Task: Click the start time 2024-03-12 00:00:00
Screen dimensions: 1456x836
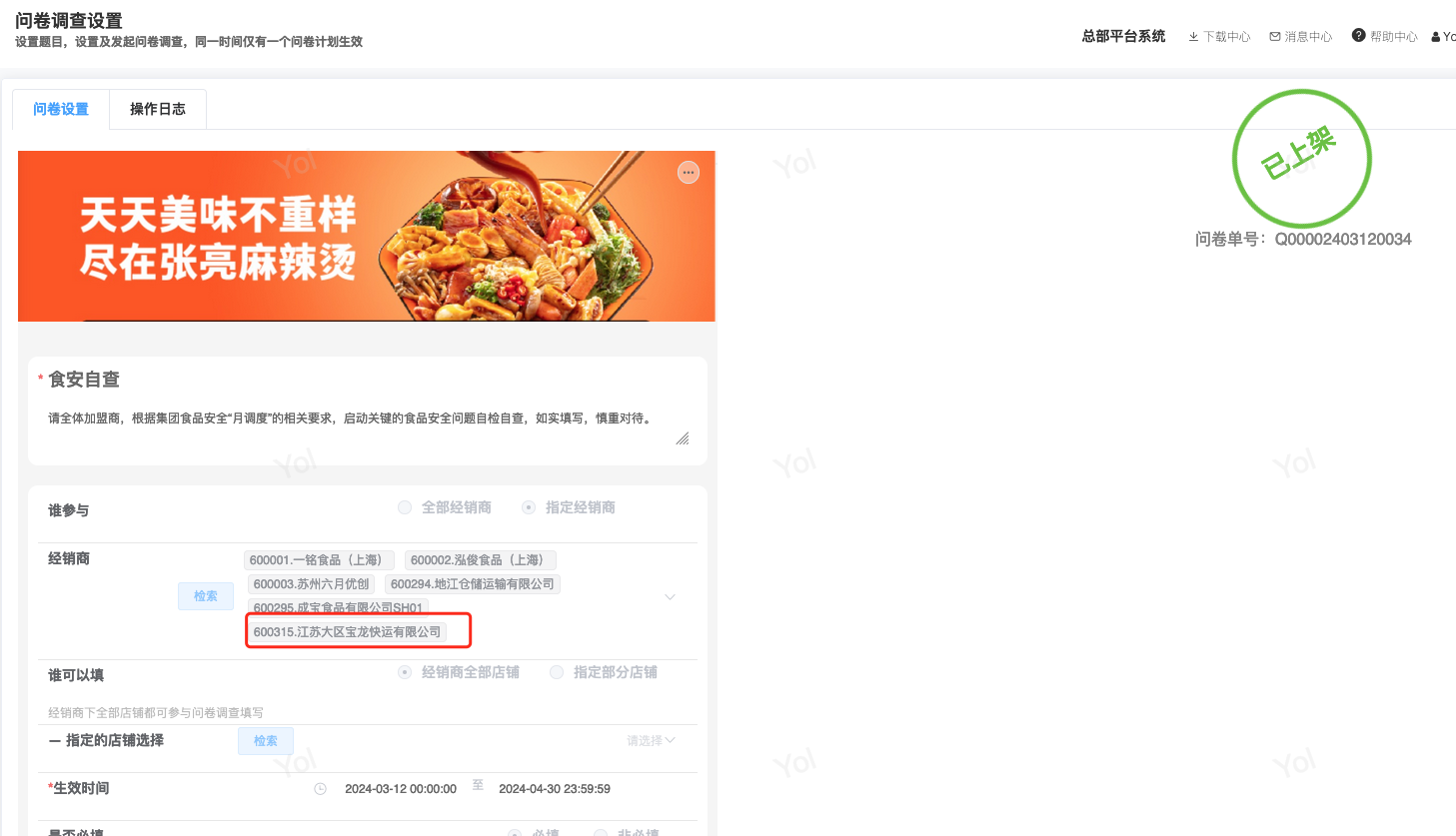Action: click(401, 789)
